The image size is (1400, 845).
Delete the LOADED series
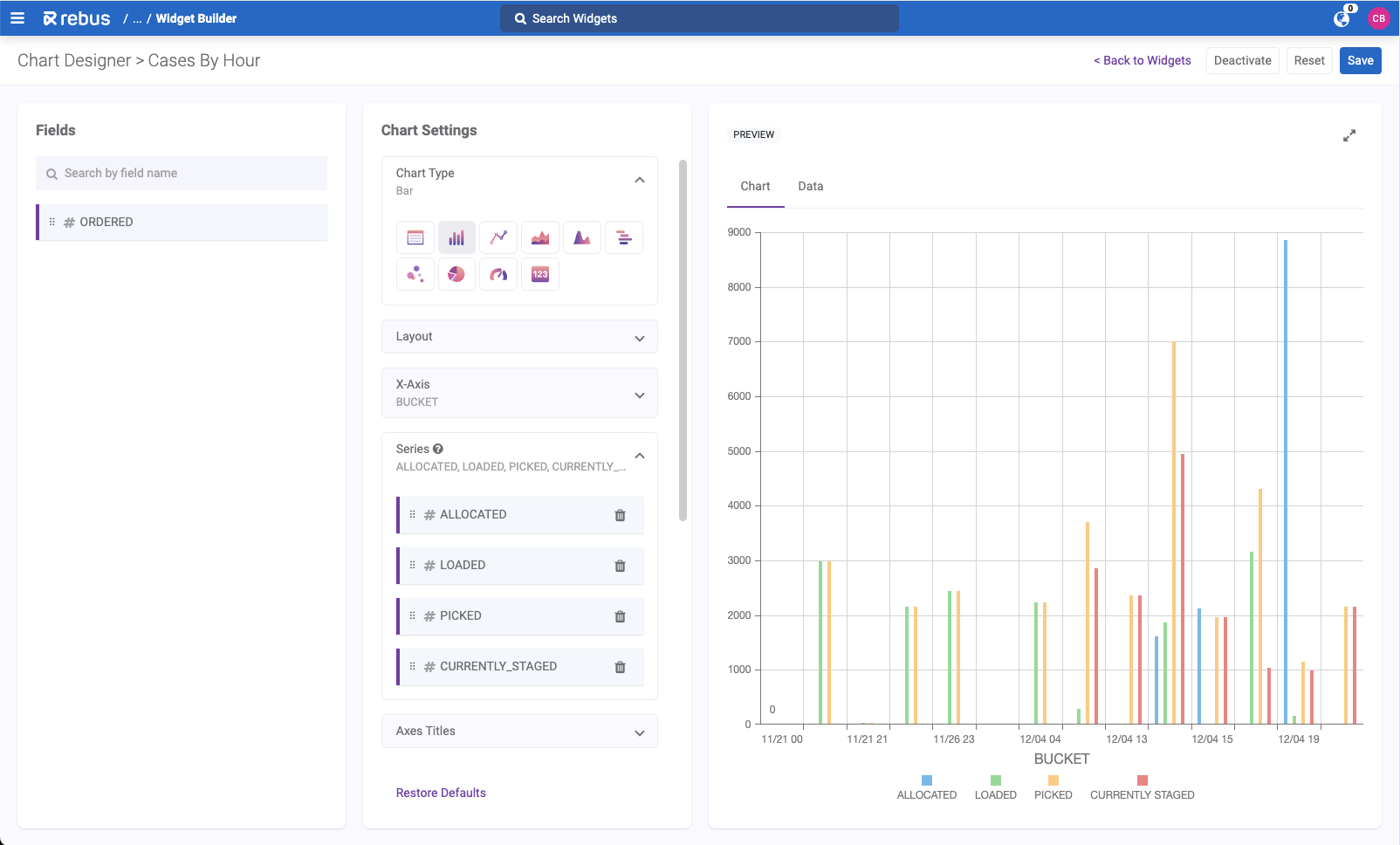pos(620,566)
